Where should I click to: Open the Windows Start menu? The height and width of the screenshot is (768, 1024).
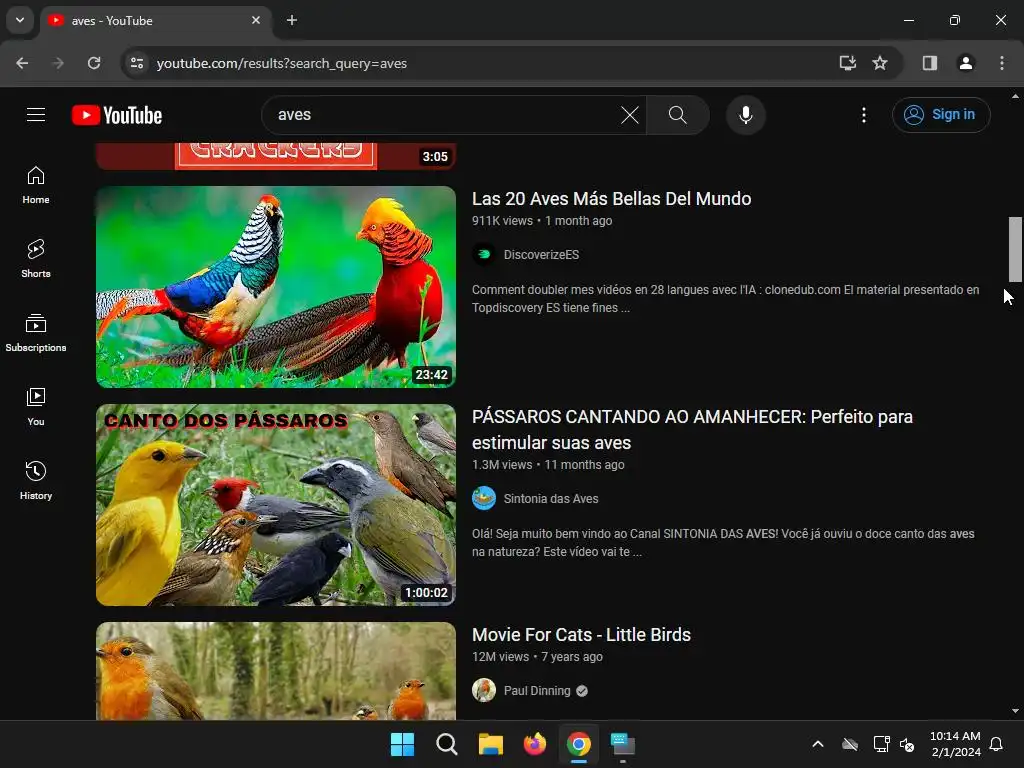coord(402,744)
